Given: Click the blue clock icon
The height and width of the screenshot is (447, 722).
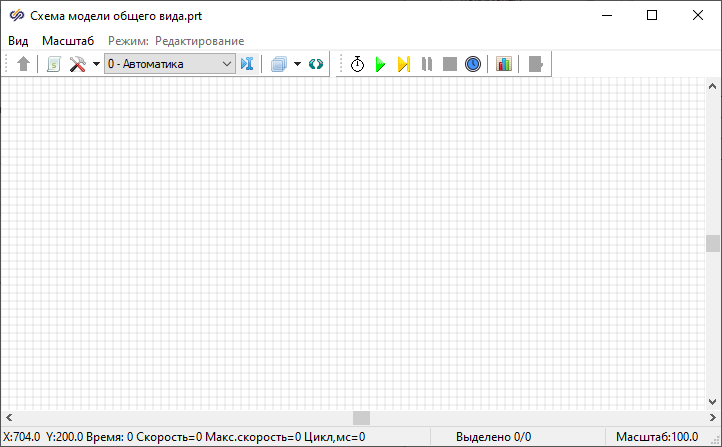Looking at the screenshot, I should 473,64.
